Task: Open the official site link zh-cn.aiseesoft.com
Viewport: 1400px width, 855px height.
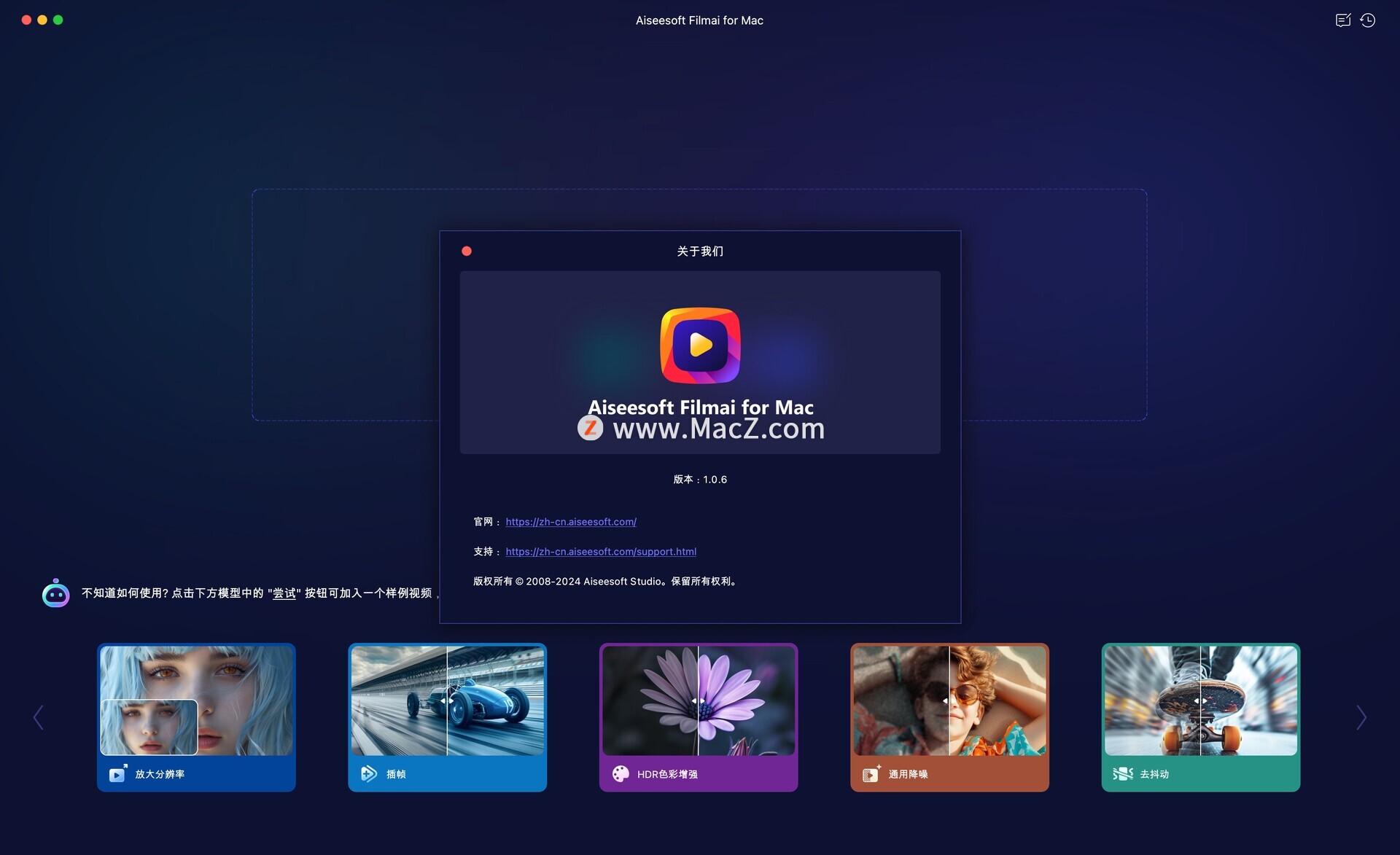Action: (571, 522)
